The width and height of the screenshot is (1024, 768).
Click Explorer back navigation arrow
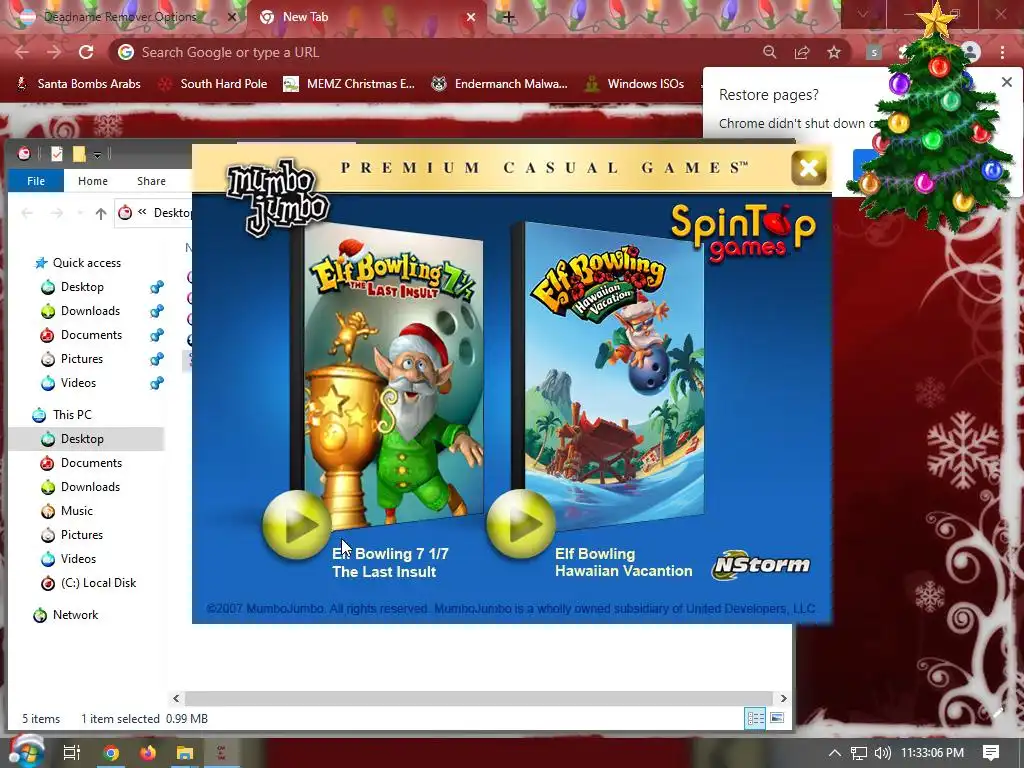click(x=27, y=213)
